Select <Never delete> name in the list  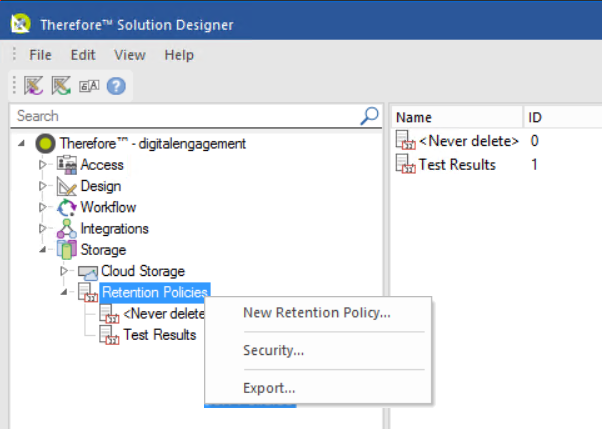point(469,141)
